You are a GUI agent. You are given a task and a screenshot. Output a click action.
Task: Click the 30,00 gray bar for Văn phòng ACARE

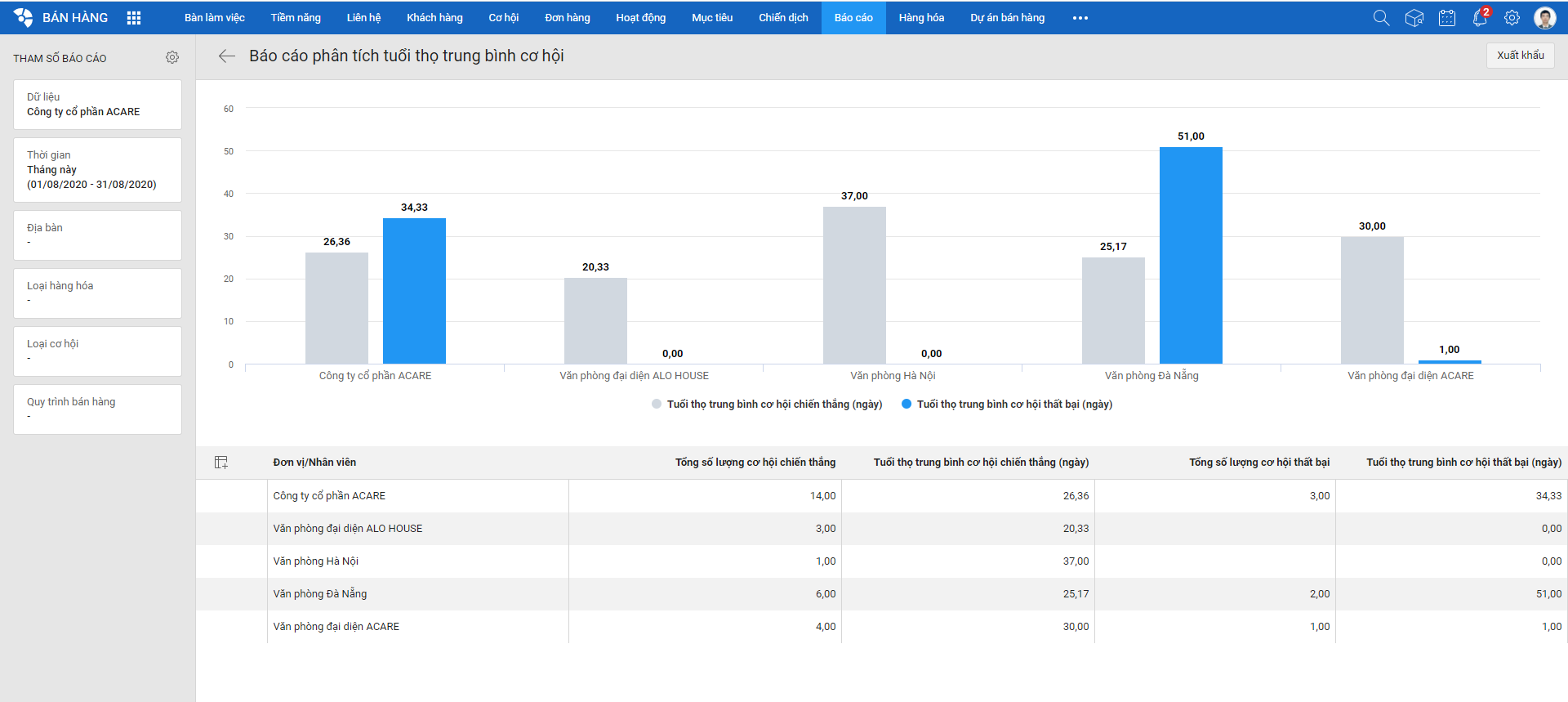1372,300
